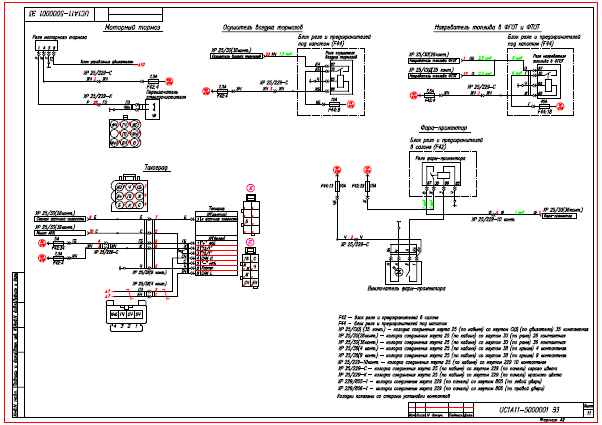
Task: Click the legend line beginning 'ХР 229/805-Г'
Action: click(x=440, y=382)
